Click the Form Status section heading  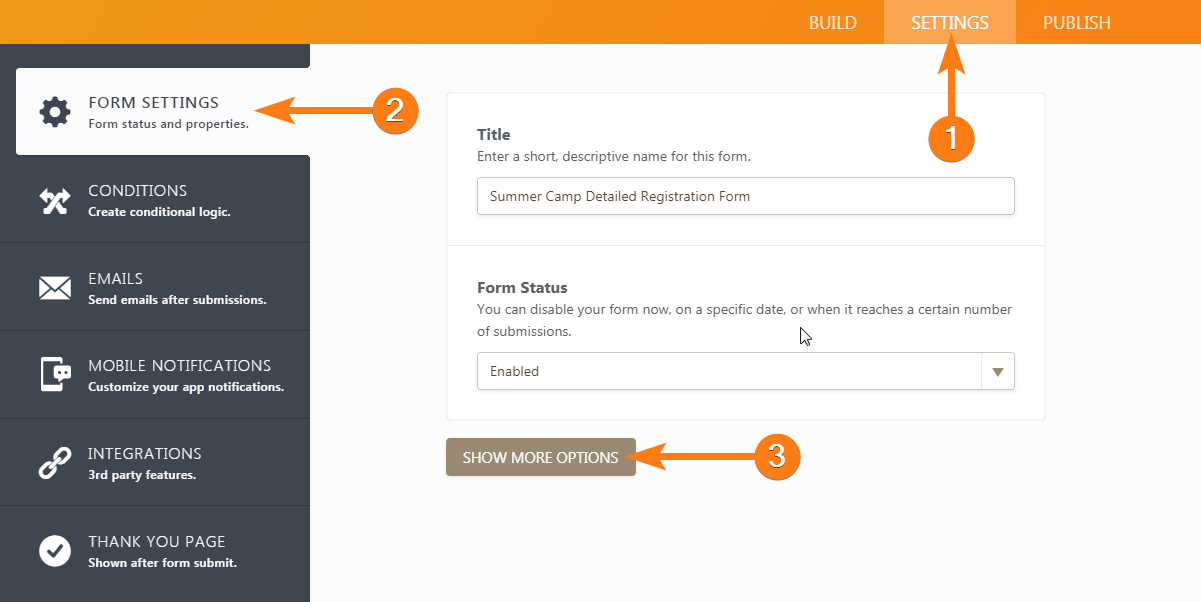coord(522,287)
